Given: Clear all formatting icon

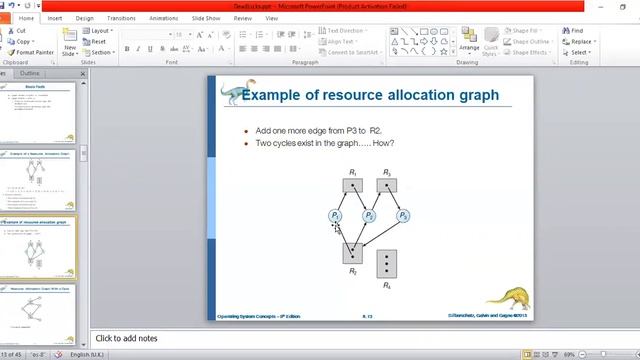Looking at the screenshot, I should 226,35.
